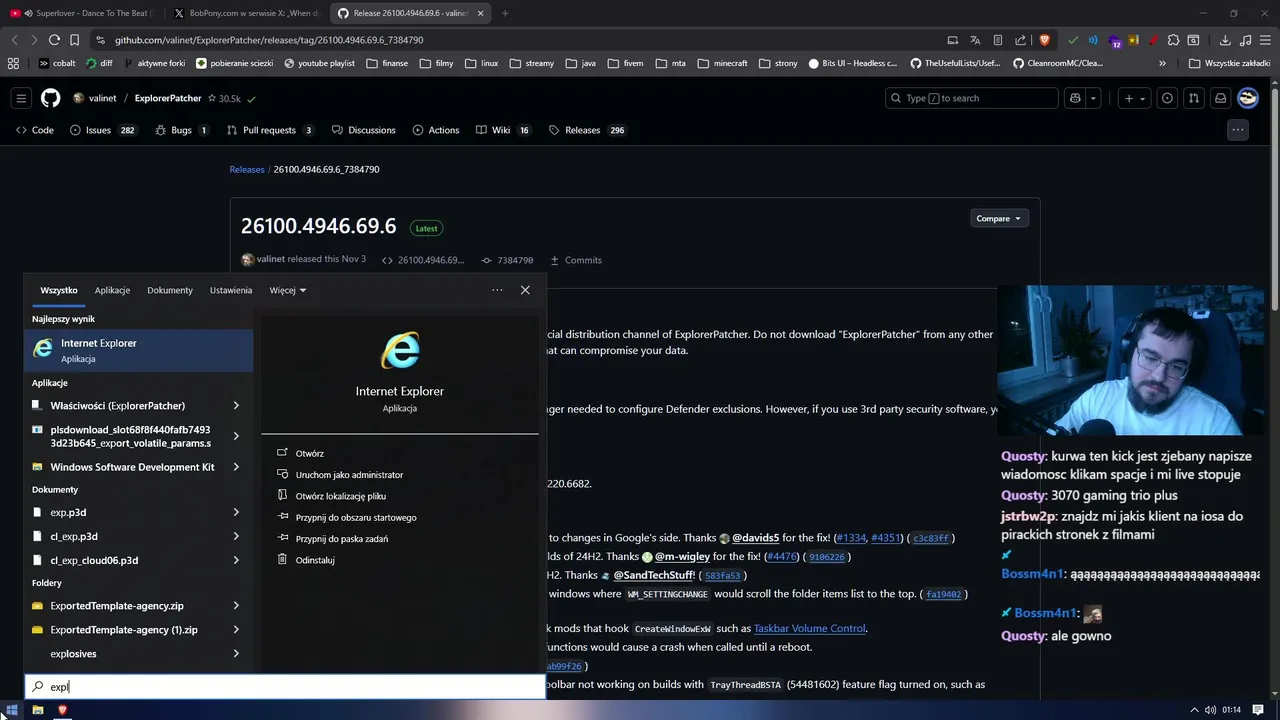Screen dimensions: 1280x720
Task: Open reader mode icon in address bar
Action: pyautogui.click(x=998, y=40)
